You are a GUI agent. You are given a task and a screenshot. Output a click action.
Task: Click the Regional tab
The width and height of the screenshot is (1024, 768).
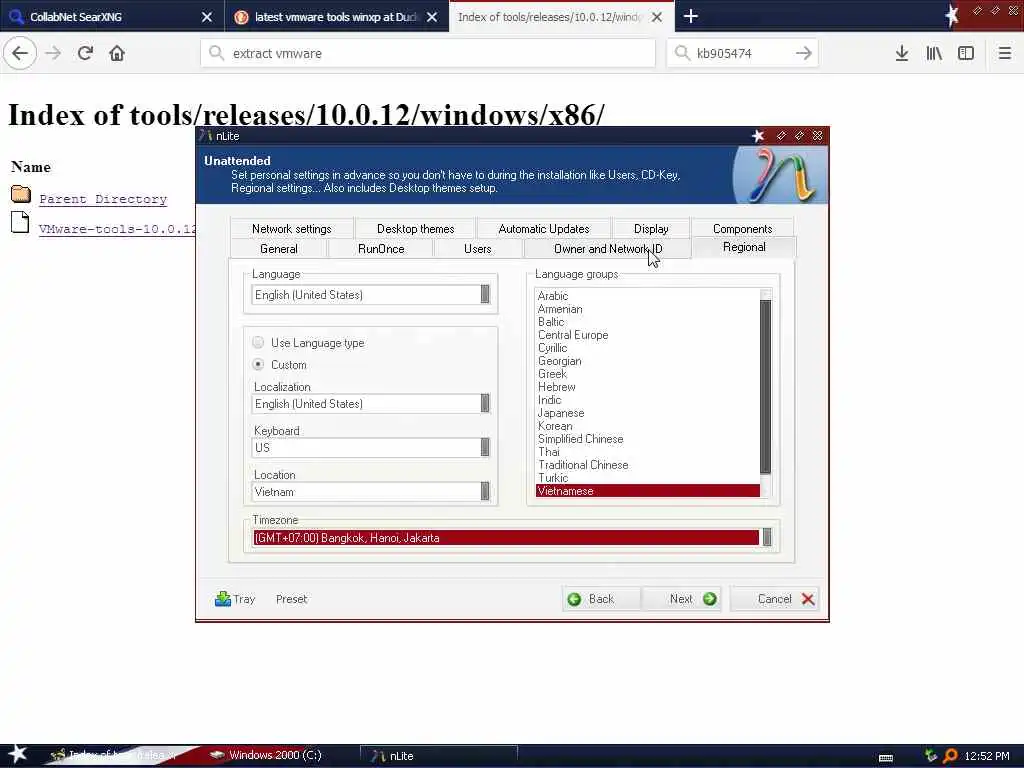[744, 248]
